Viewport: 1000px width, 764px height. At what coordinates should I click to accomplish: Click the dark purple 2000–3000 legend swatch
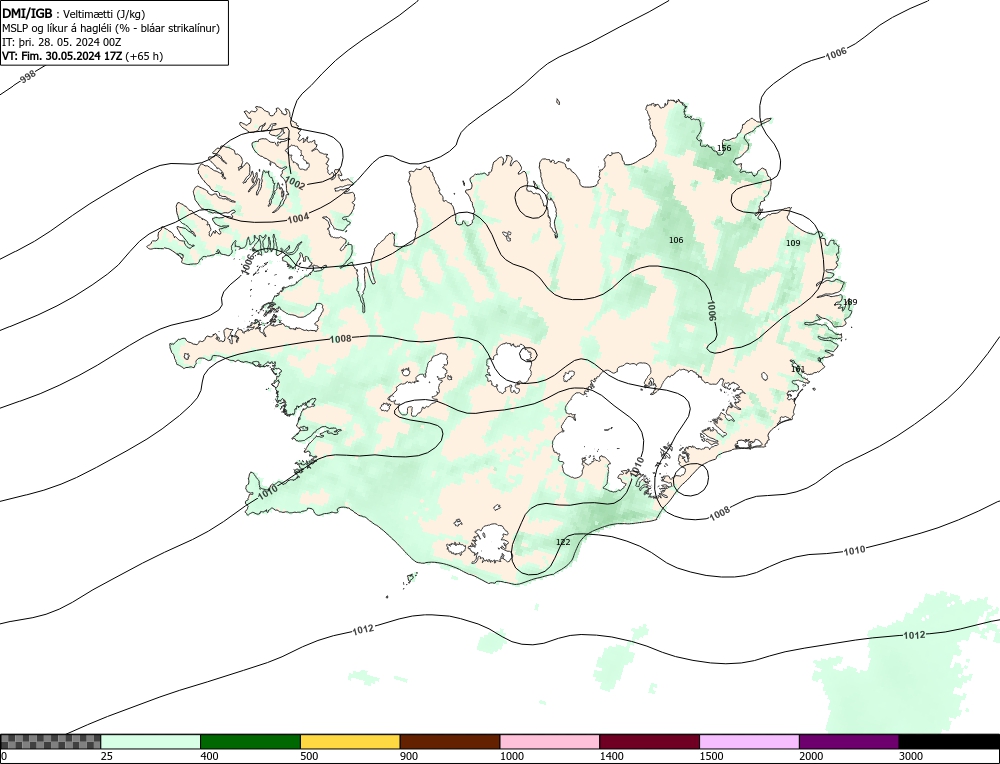point(849,741)
